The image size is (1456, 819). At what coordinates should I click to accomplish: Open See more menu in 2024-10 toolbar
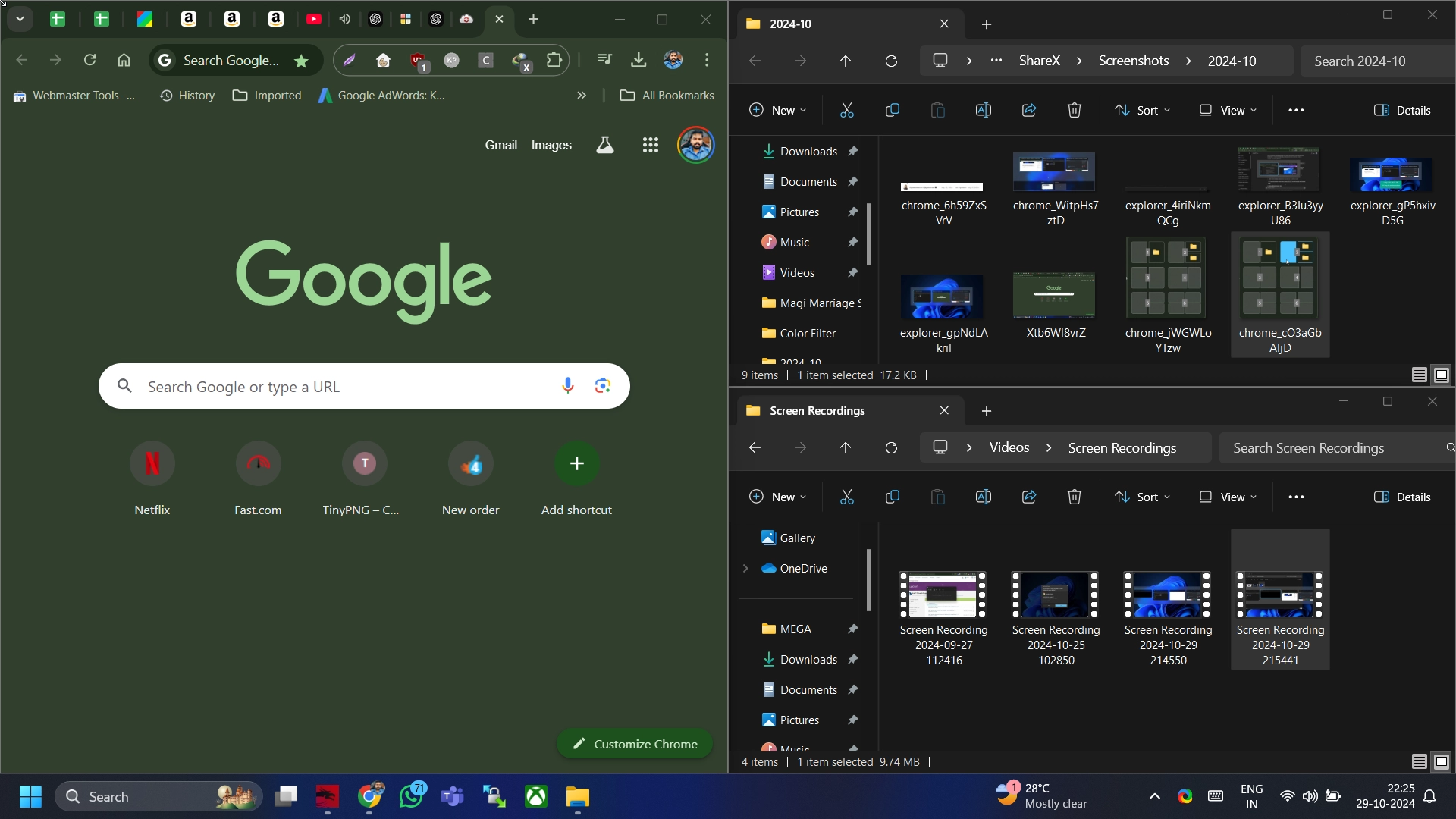(1296, 110)
